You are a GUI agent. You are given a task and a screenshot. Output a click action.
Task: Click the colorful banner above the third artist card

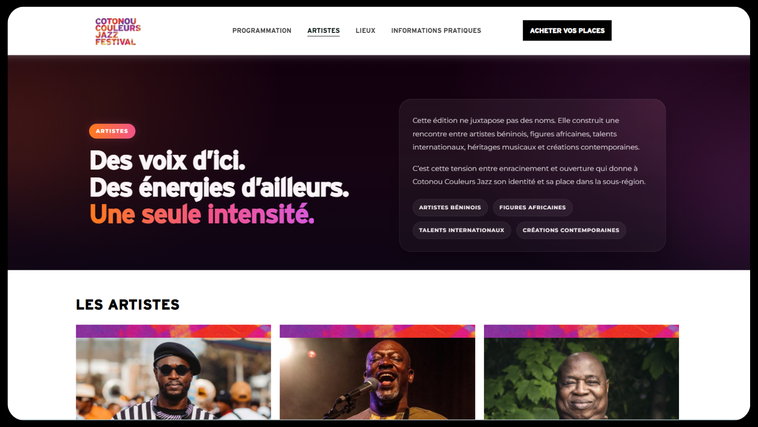click(581, 331)
